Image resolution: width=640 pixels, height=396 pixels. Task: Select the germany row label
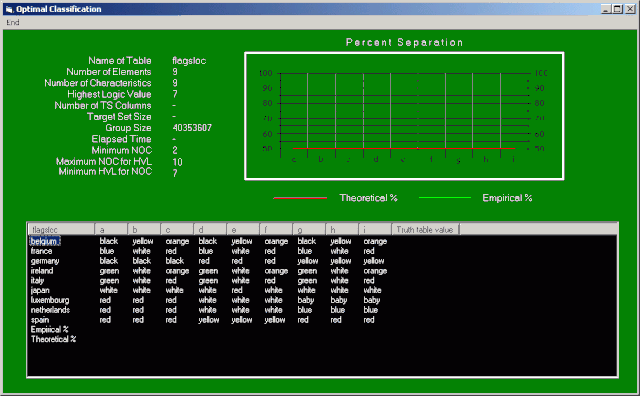pyautogui.click(x=45, y=261)
